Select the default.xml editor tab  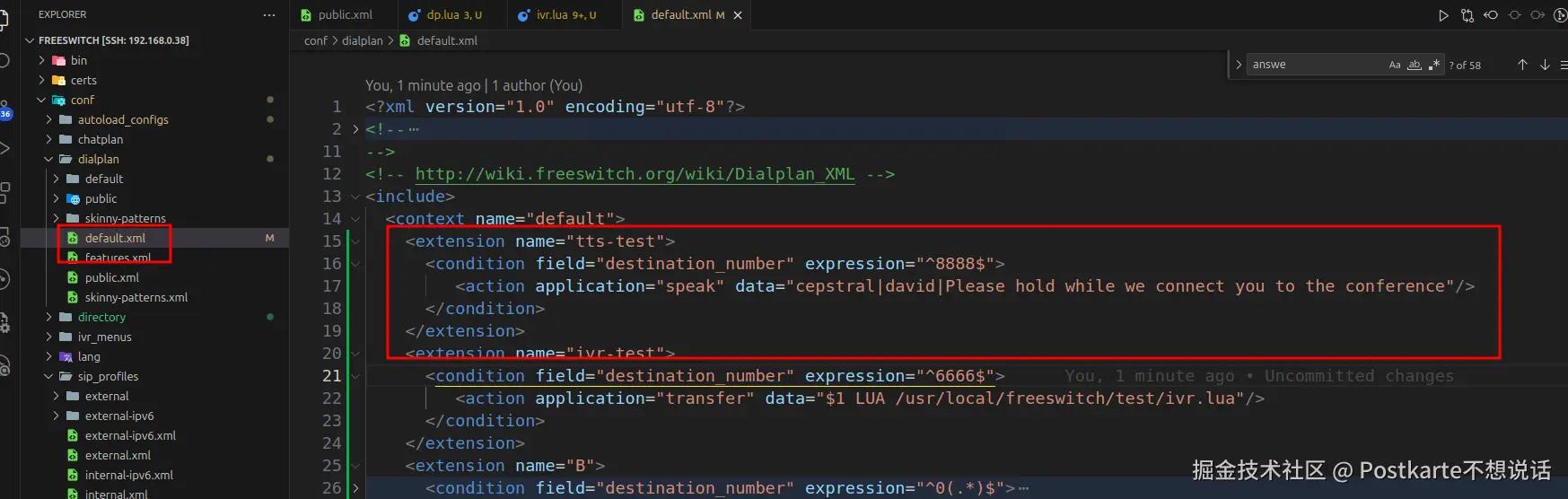pos(687,15)
